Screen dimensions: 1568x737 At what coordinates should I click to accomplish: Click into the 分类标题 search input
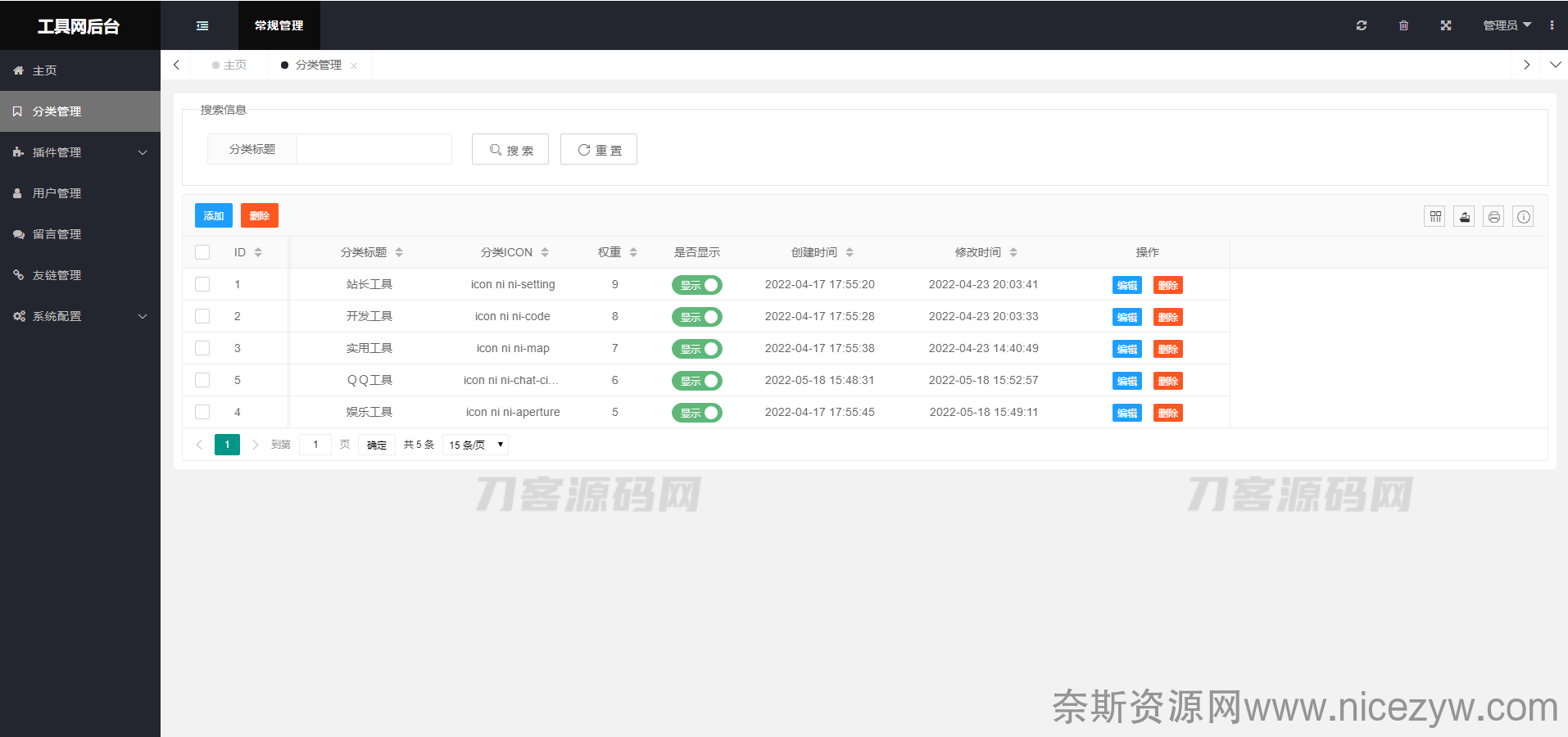point(374,149)
